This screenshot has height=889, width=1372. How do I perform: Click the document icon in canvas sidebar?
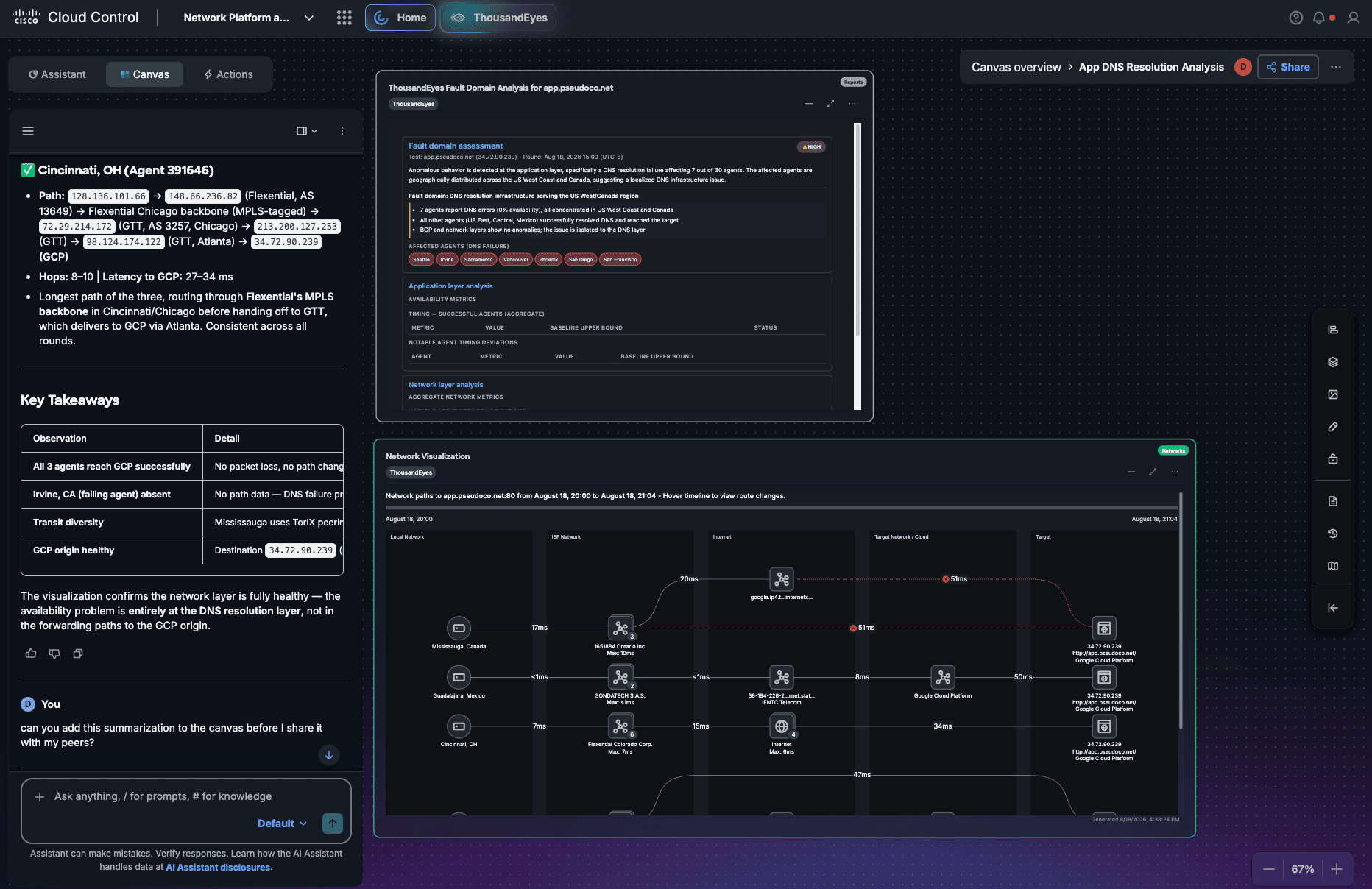coord(1333,501)
